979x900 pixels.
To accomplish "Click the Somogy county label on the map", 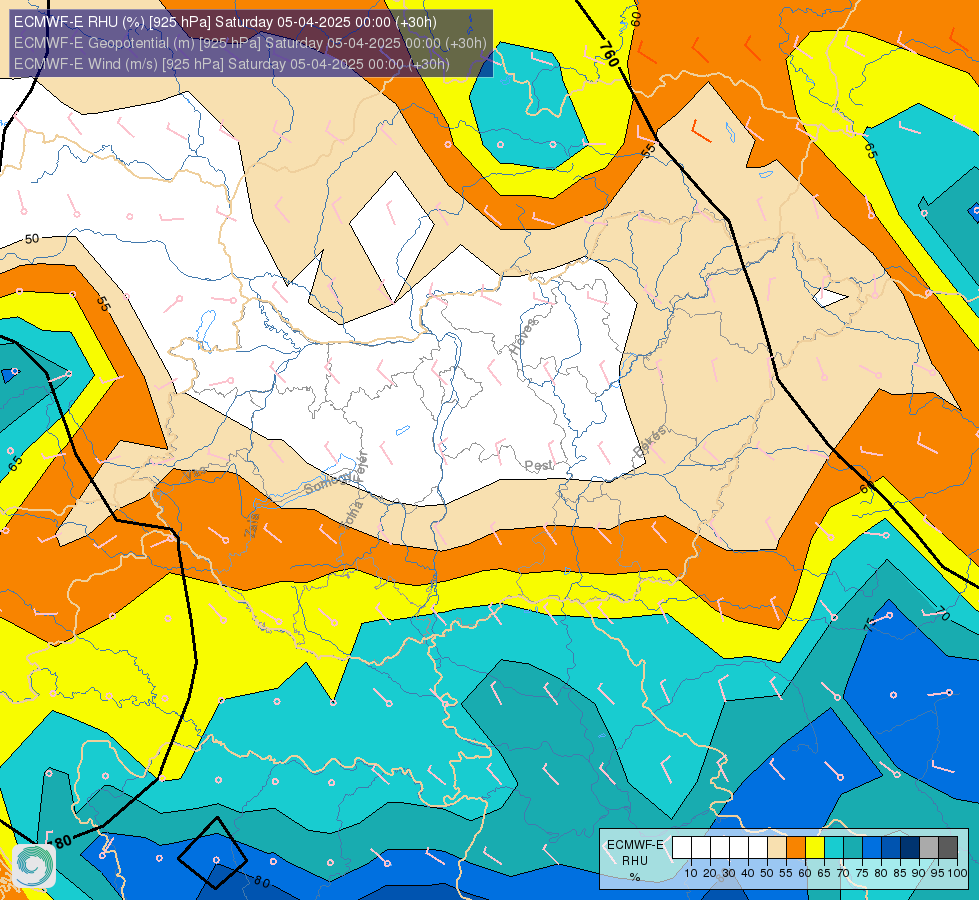I will 328,483.
